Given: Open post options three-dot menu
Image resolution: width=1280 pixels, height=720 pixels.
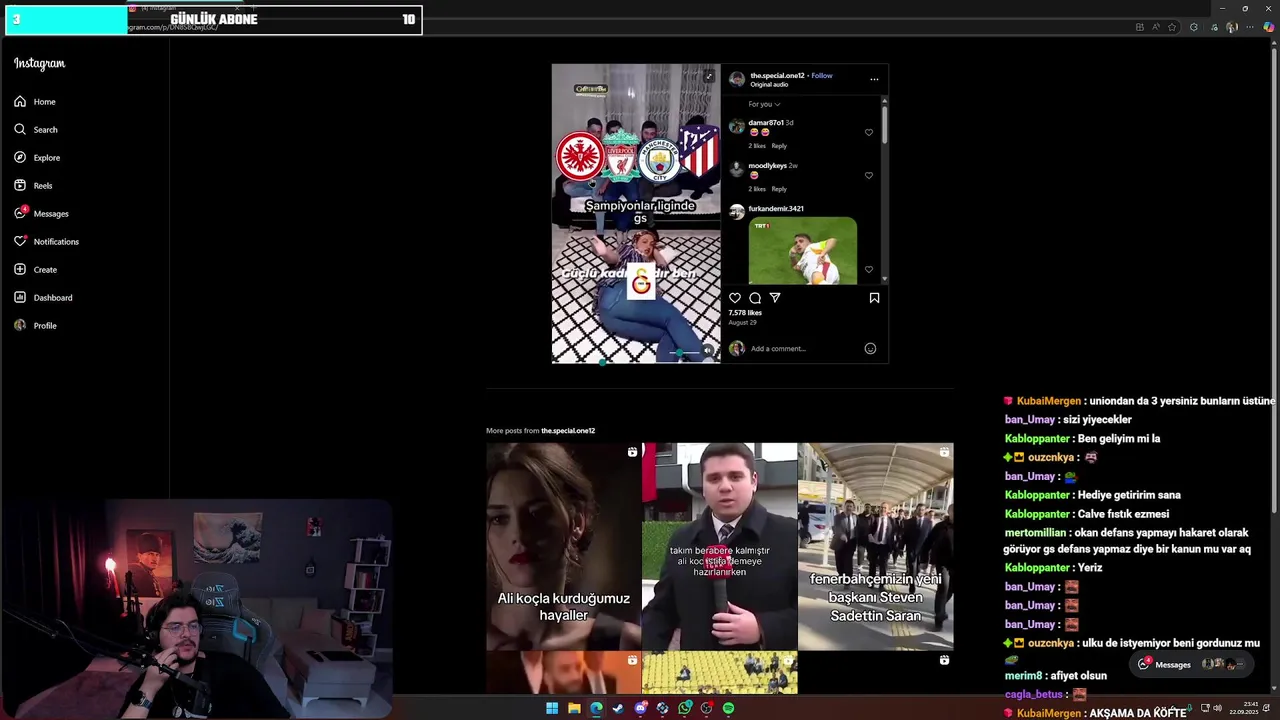Looking at the screenshot, I should (x=874, y=79).
